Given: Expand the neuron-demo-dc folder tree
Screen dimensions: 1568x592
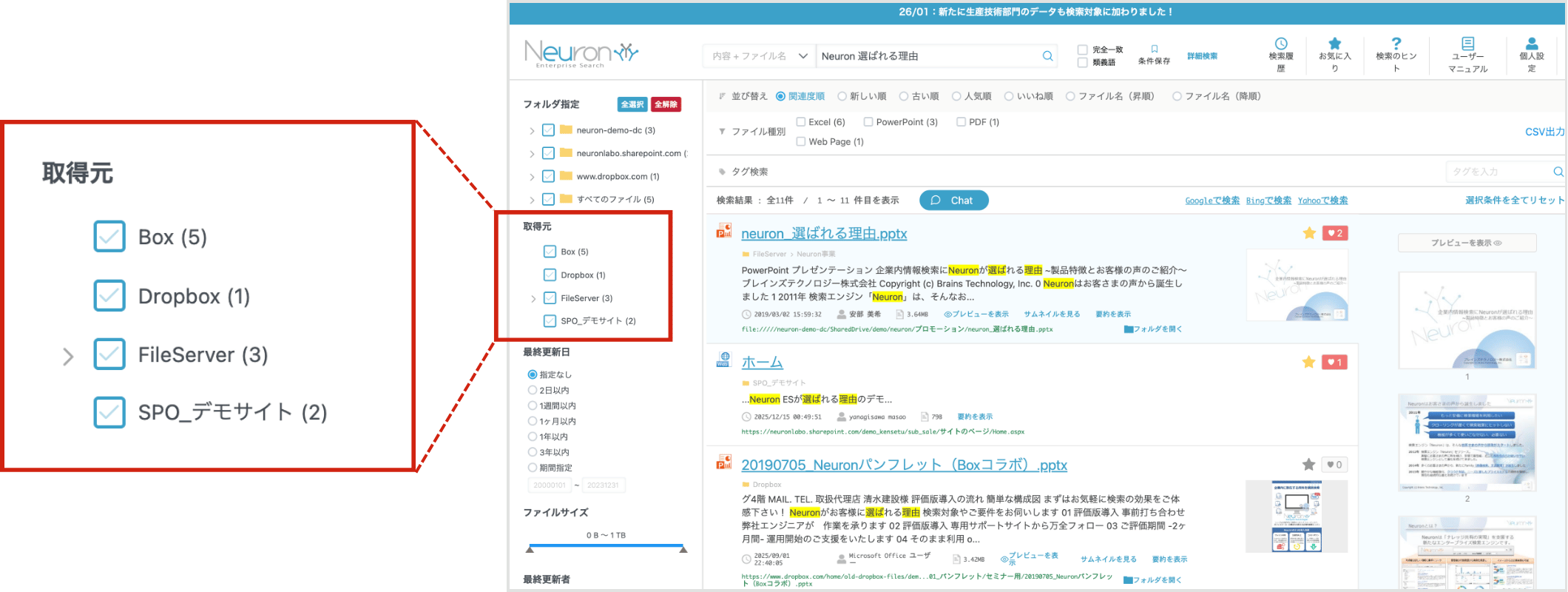Looking at the screenshot, I should (532, 131).
